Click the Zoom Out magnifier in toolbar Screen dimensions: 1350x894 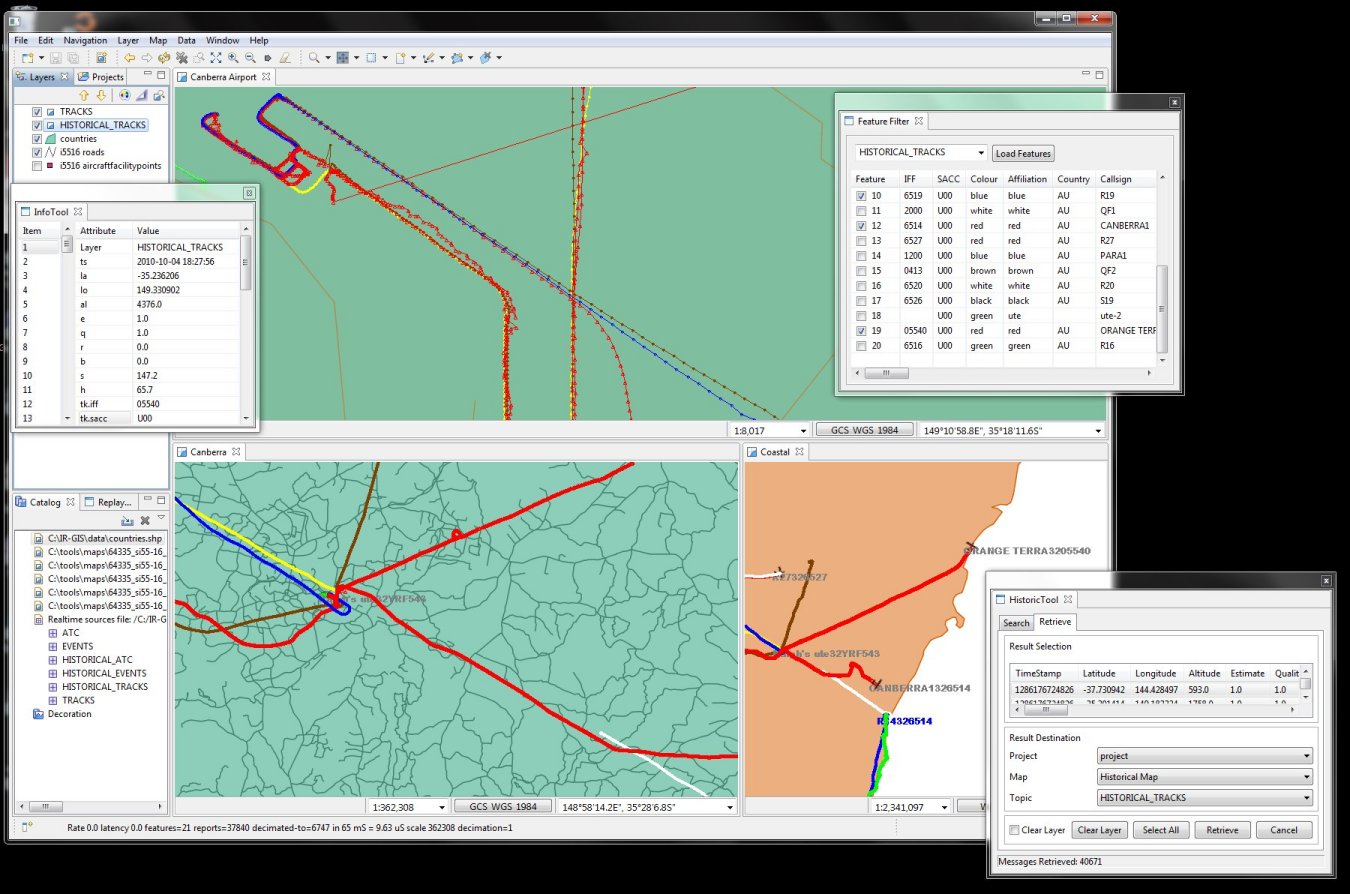(250, 58)
